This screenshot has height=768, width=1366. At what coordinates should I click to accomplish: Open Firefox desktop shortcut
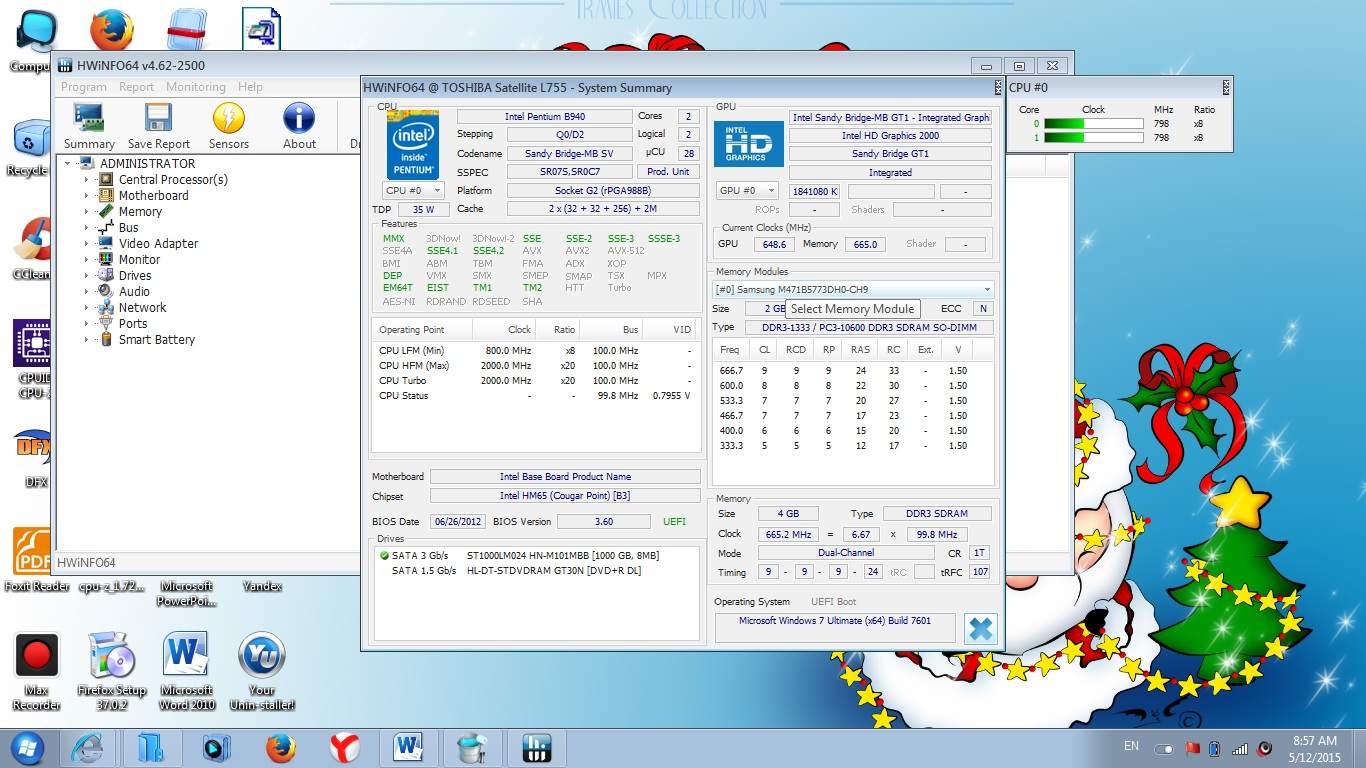pyautogui.click(x=111, y=30)
